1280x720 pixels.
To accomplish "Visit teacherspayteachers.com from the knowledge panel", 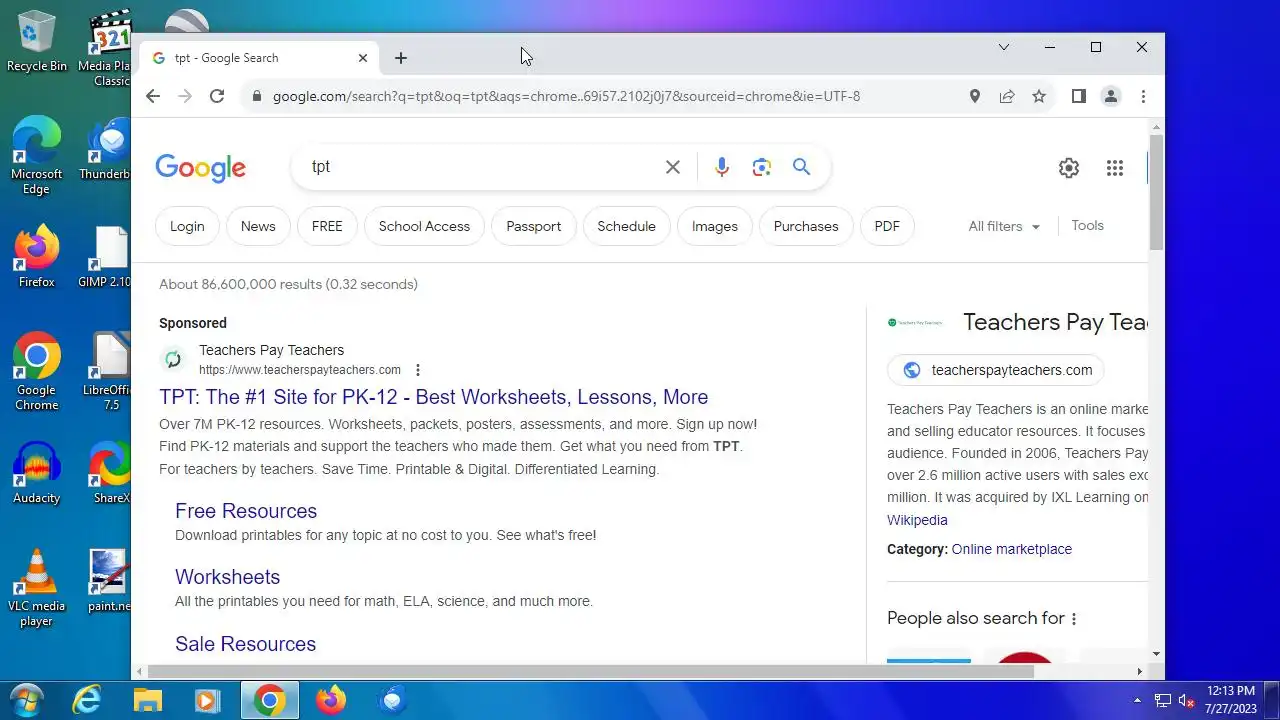I will [996, 370].
